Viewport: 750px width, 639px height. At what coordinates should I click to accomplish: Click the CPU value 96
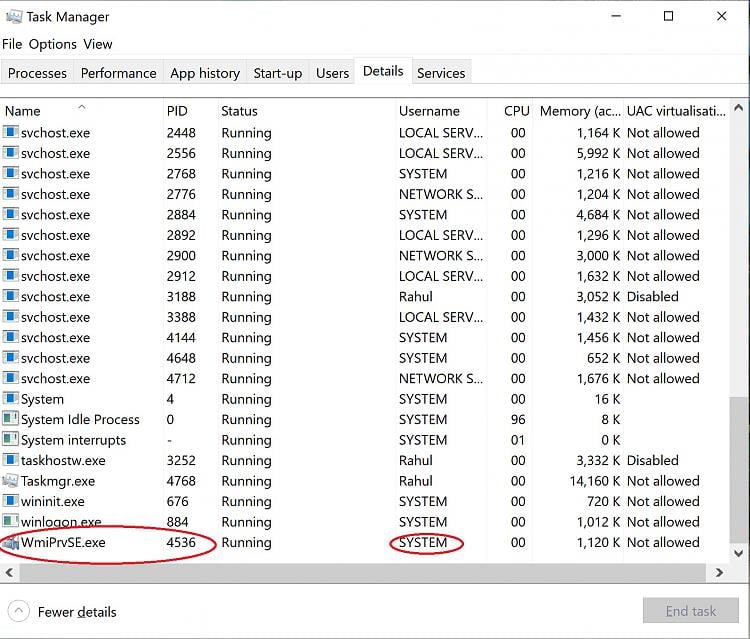(x=518, y=419)
